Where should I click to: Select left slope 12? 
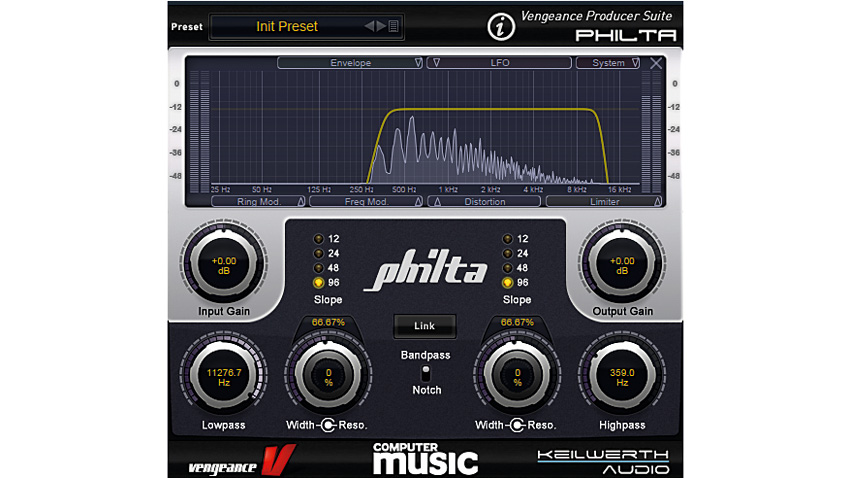[318, 239]
